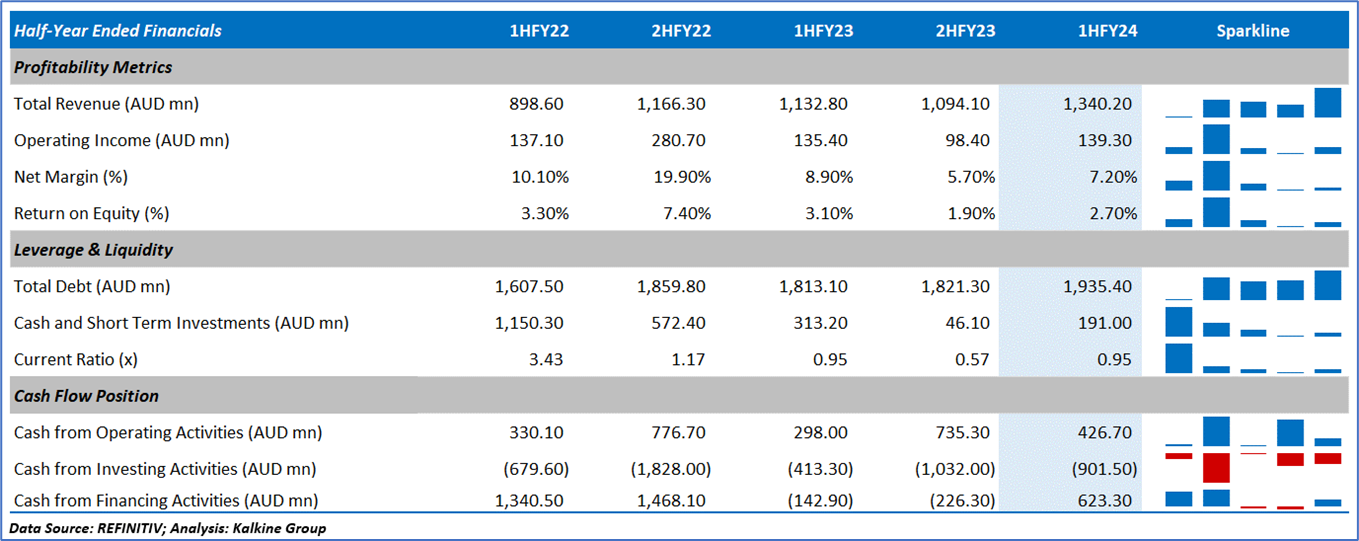
Task: Click the Sparkline column header
Action: (x=1253, y=31)
